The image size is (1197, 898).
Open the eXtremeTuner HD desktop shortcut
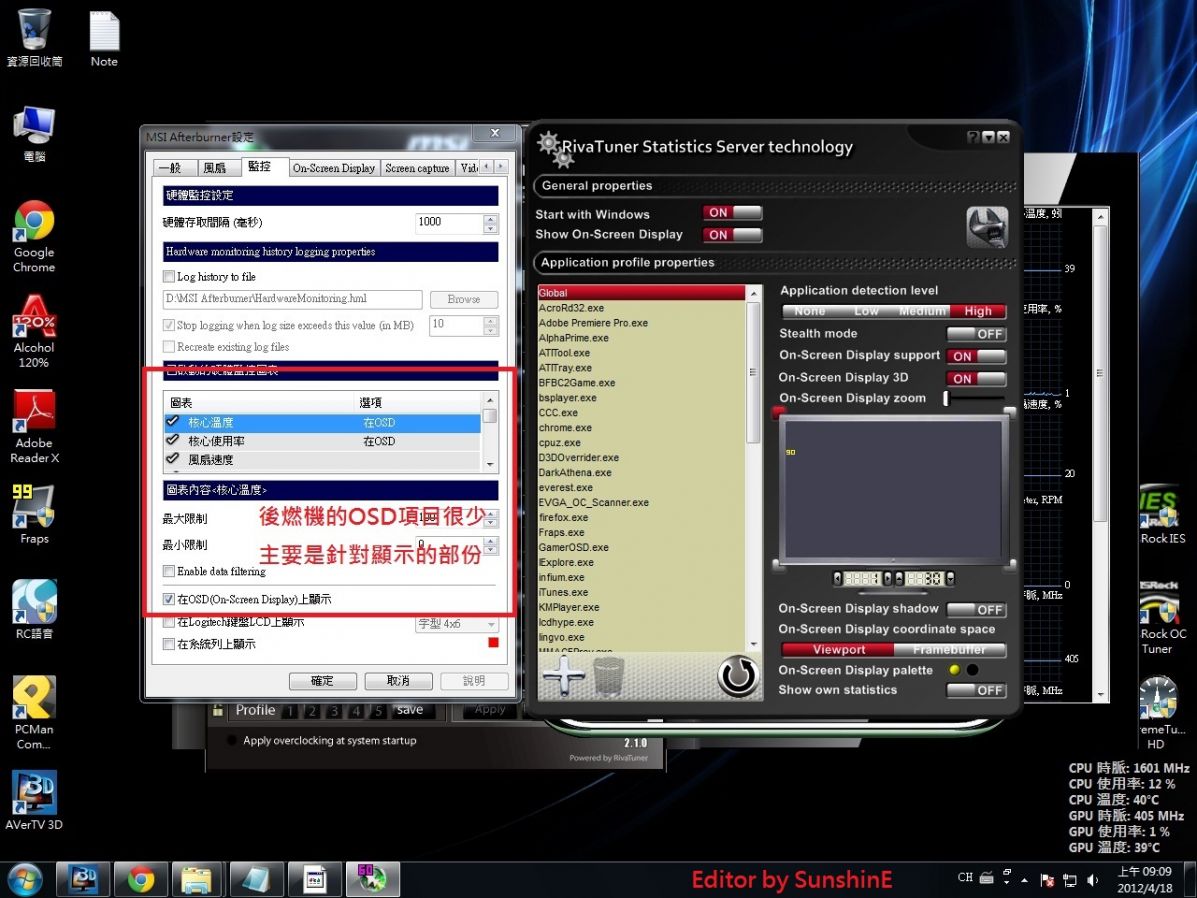click(1159, 712)
